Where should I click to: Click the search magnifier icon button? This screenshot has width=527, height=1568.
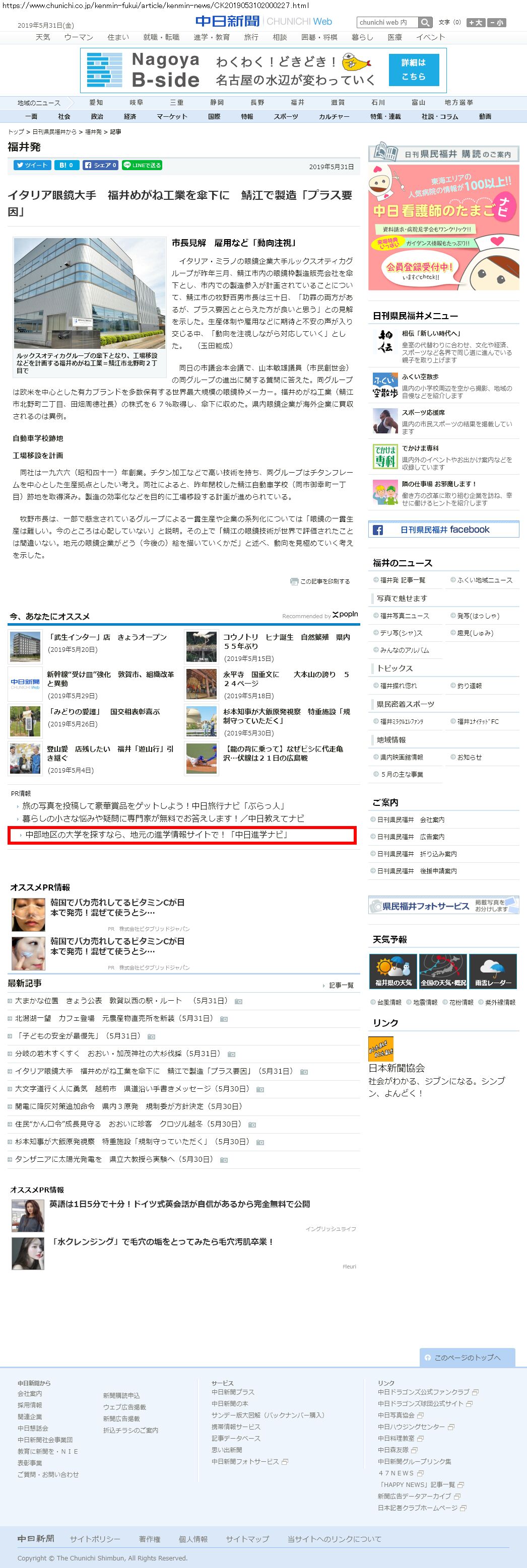pyautogui.click(x=425, y=23)
